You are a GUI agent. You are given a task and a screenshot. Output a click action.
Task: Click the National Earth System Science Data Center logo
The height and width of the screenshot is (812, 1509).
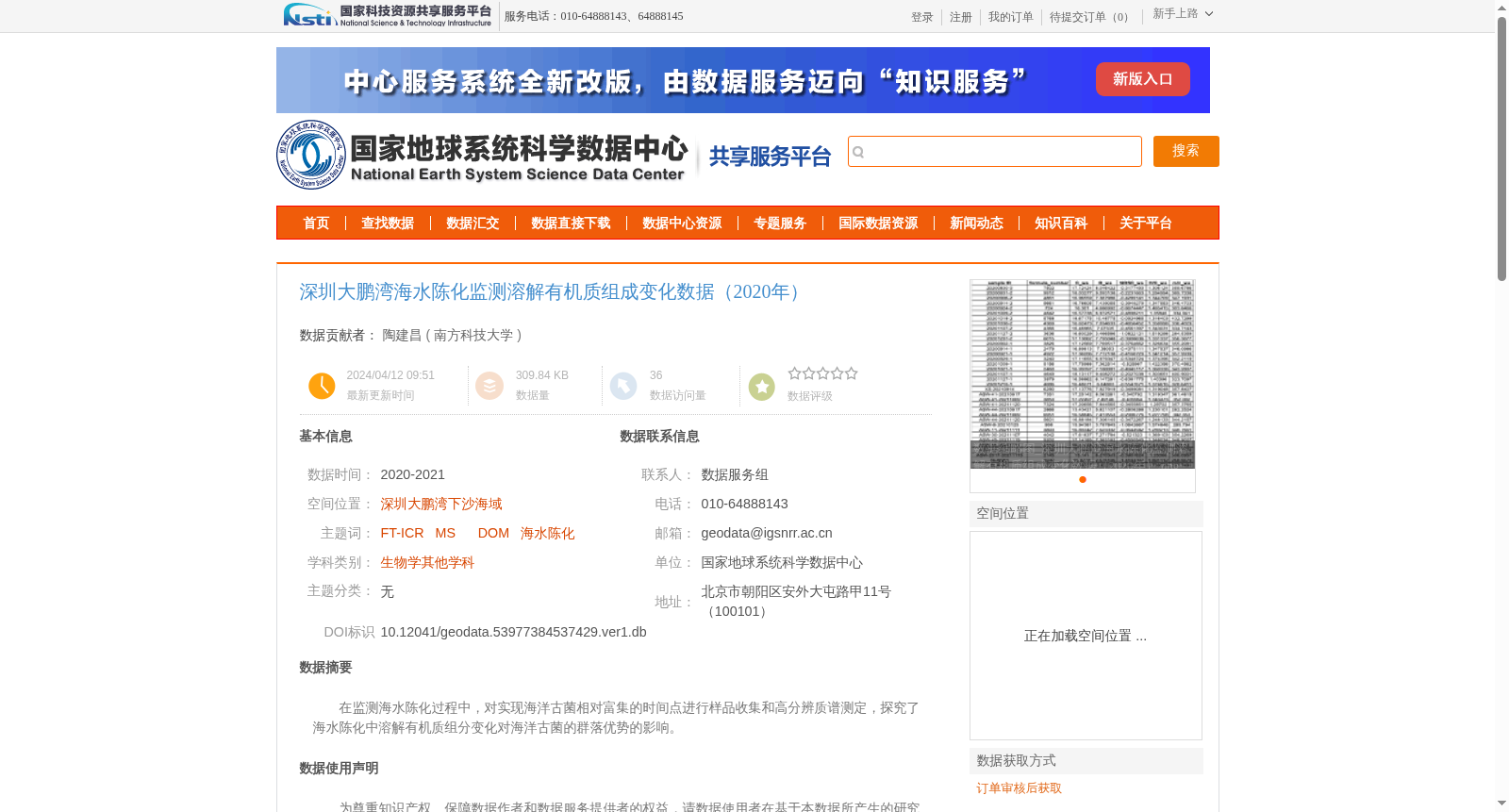pyautogui.click(x=483, y=156)
